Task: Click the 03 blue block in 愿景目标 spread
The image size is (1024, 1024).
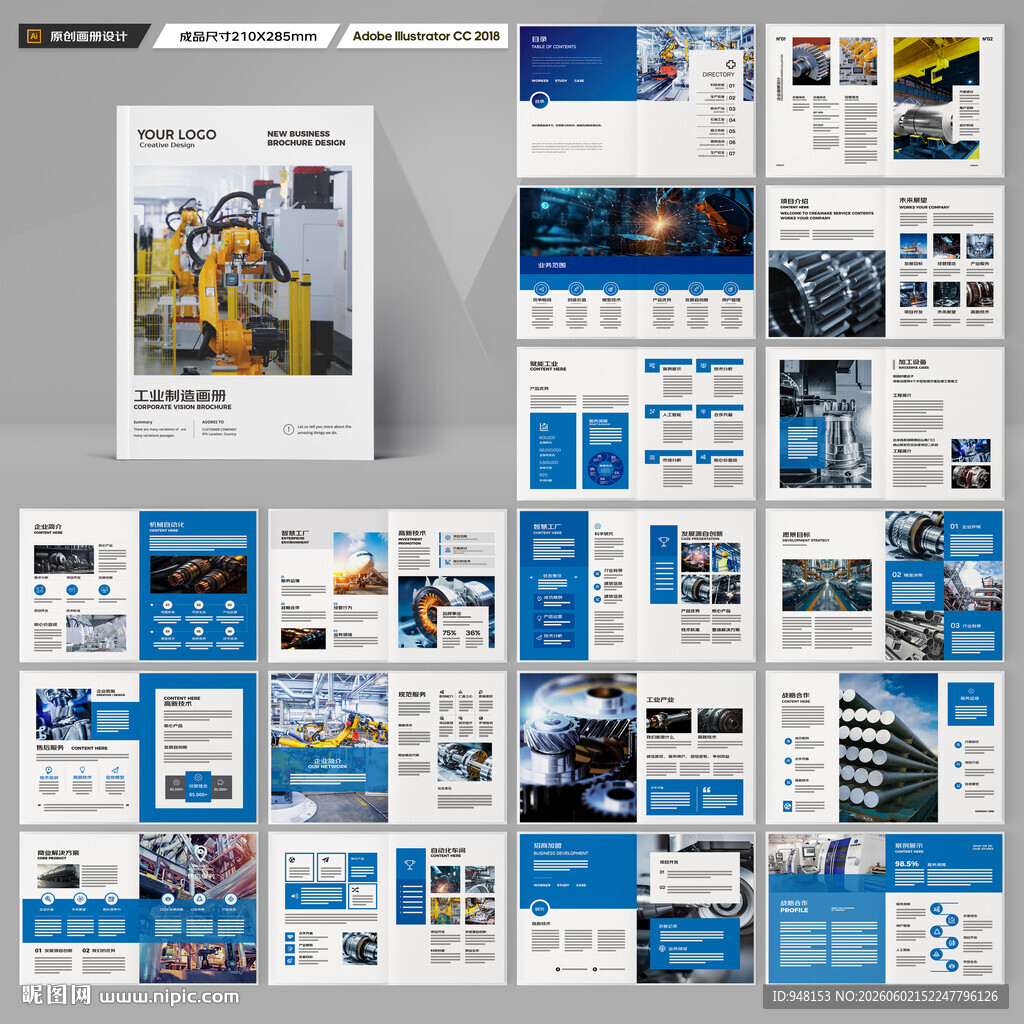Action: (x=972, y=635)
